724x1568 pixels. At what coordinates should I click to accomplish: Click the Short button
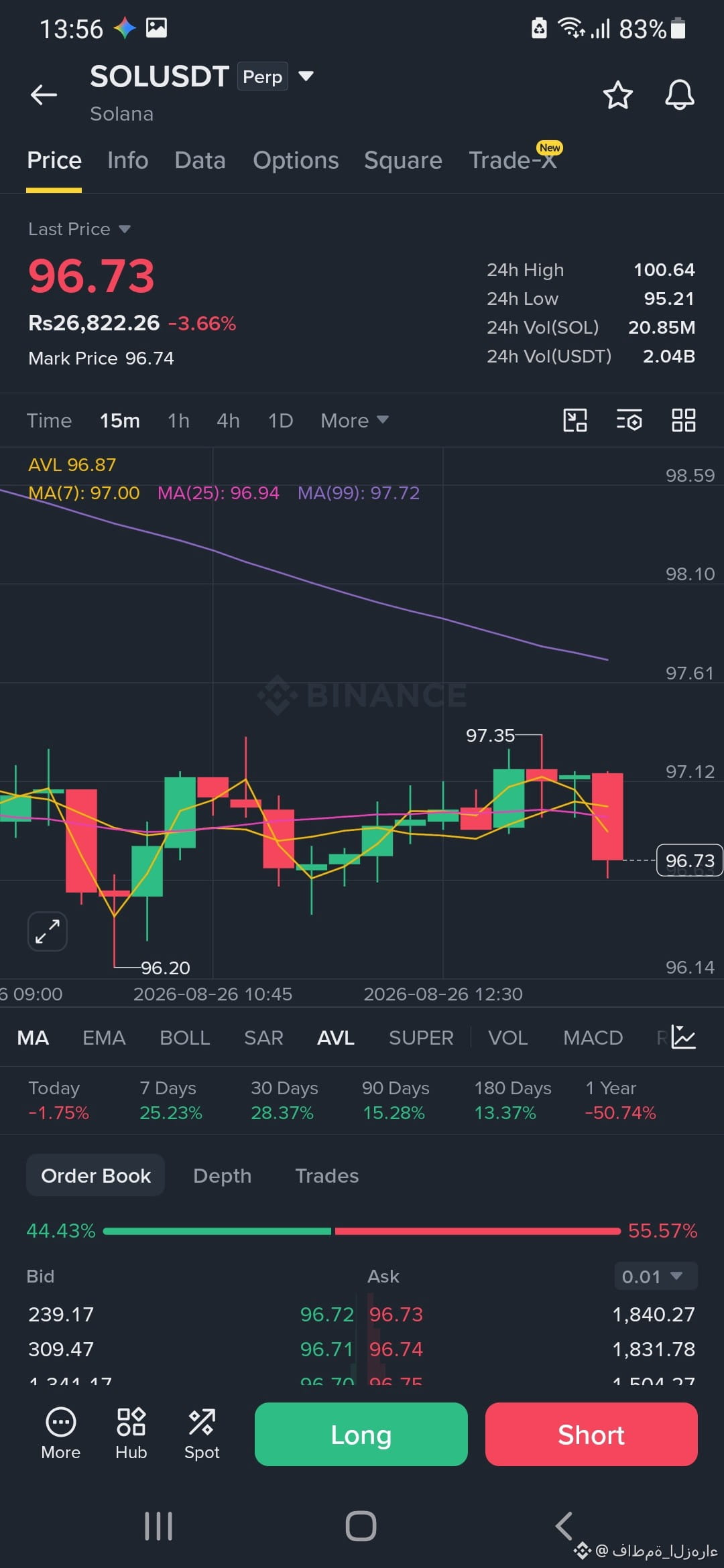(591, 1434)
